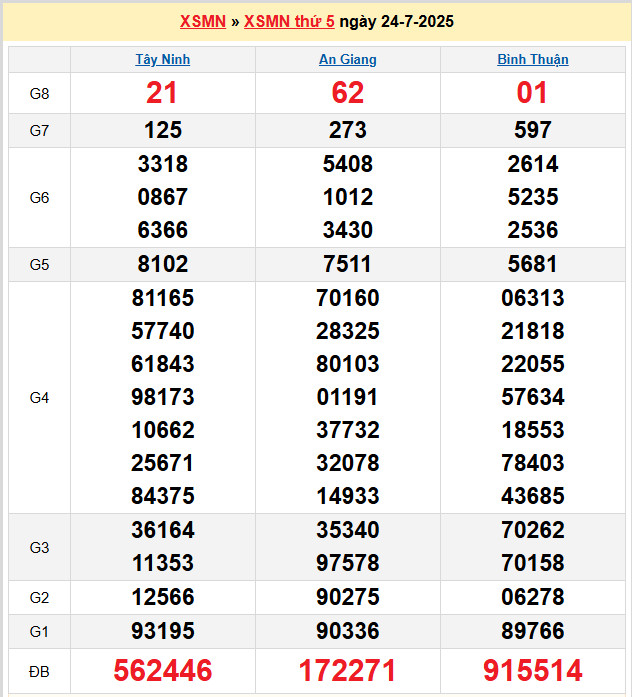Click Bình Thuận G8 result 01
Viewport: 632px width, 697px height.
[x=532, y=93]
